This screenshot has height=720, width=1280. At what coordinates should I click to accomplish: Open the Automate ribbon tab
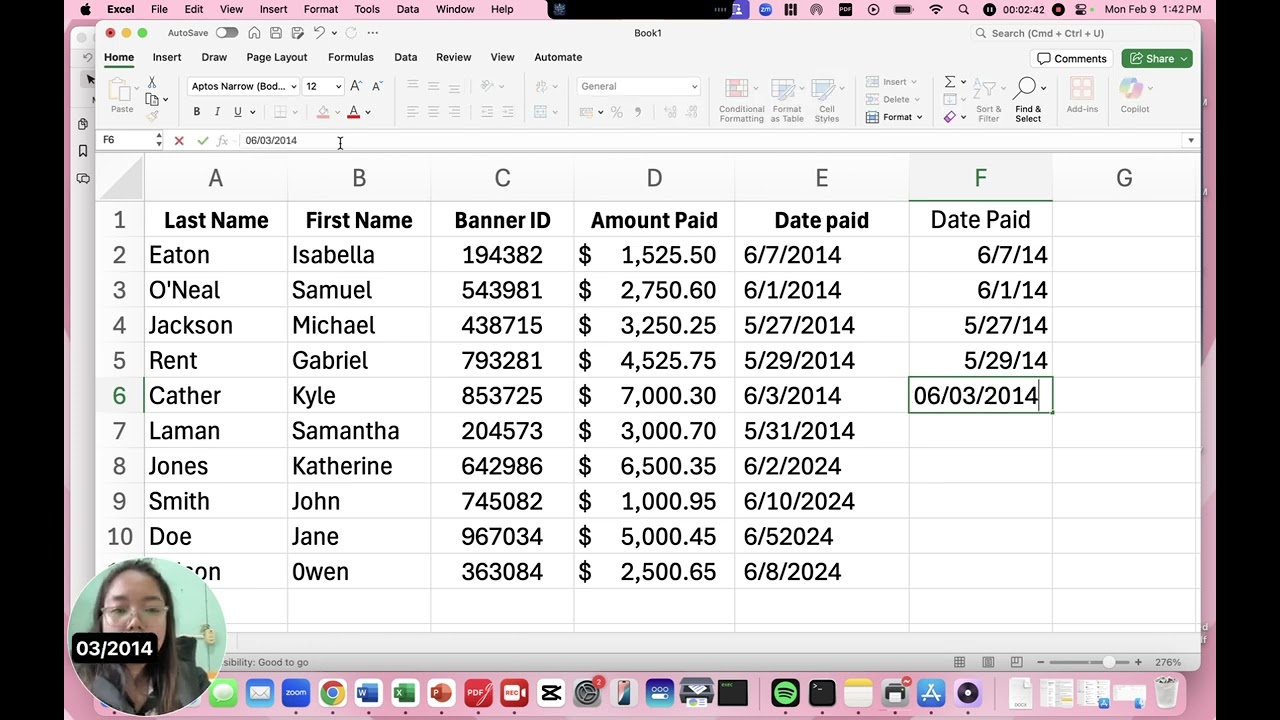(x=558, y=57)
